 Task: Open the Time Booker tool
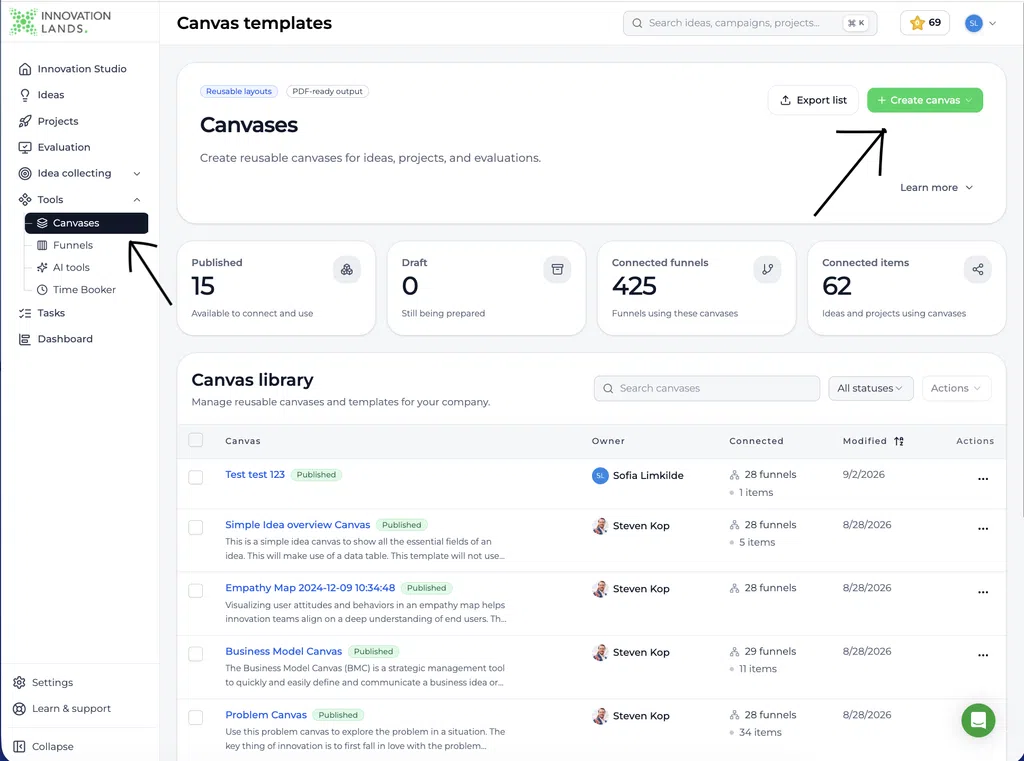coord(86,289)
